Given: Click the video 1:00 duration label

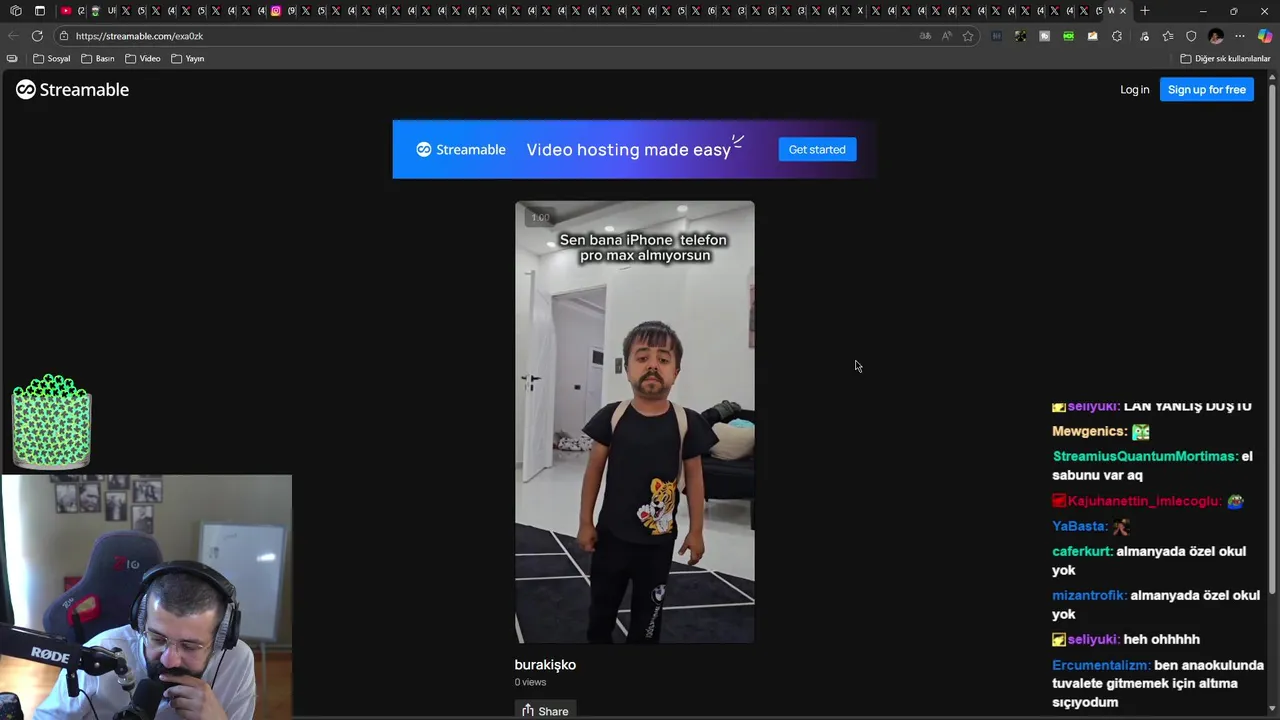Looking at the screenshot, I should (540, 217).
